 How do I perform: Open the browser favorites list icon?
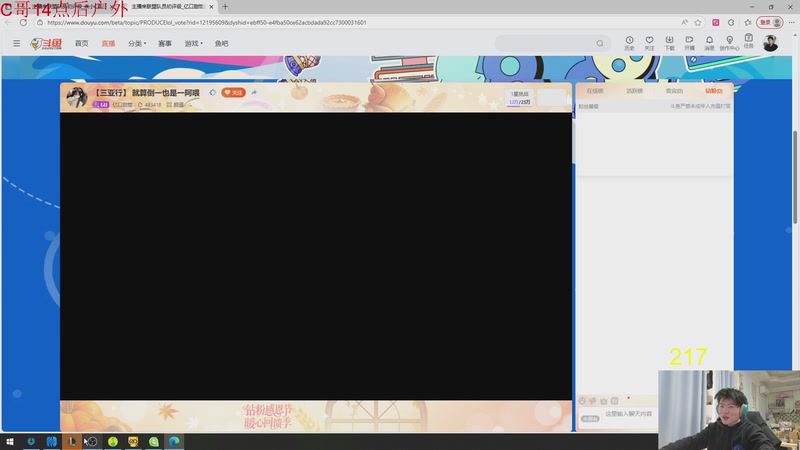point(748,22)
